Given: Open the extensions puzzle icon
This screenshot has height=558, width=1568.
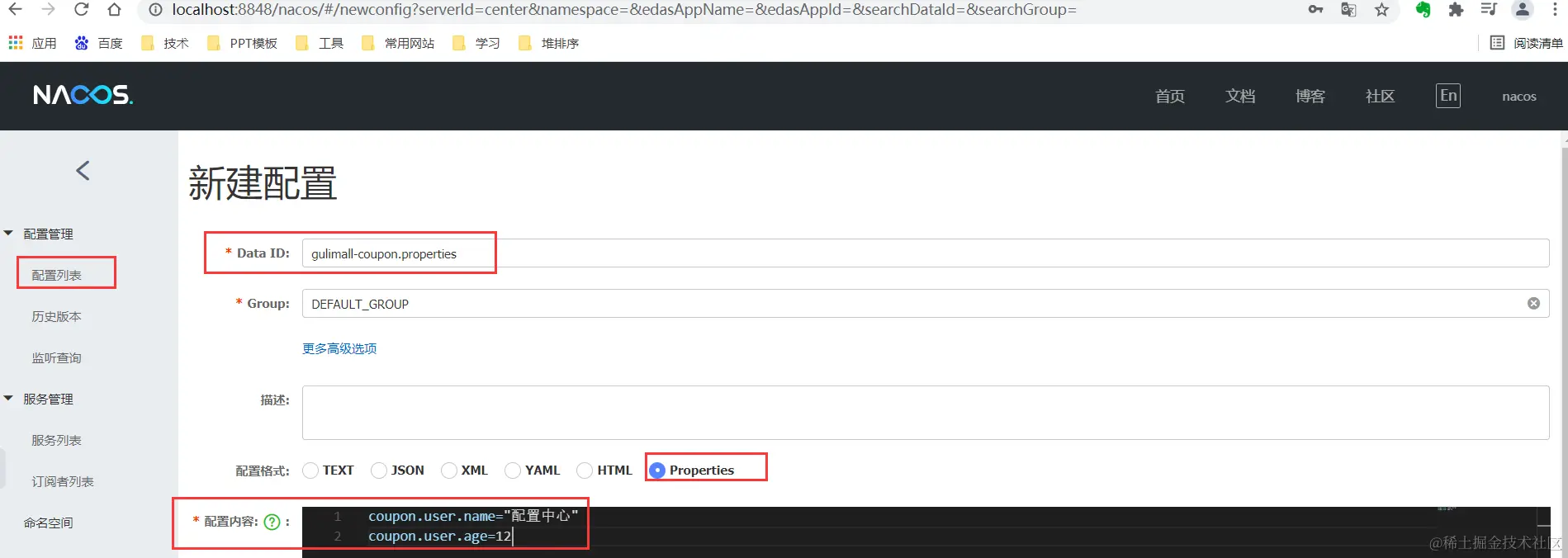Looking at the screenshot, I should tap(1456, 10).
